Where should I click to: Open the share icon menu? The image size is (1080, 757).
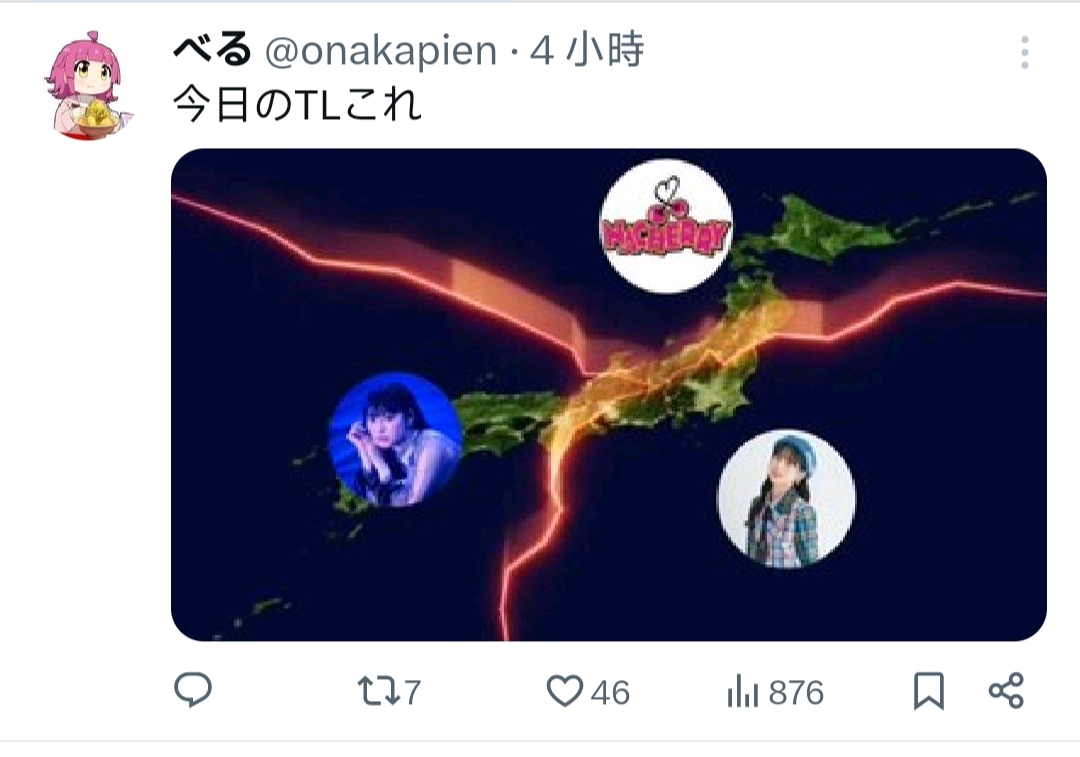1006,691
